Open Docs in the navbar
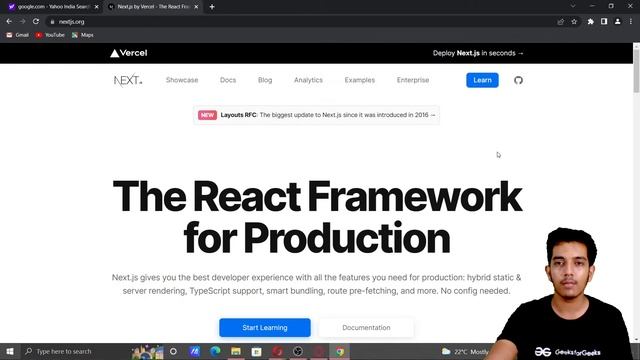 click(228, 80)
